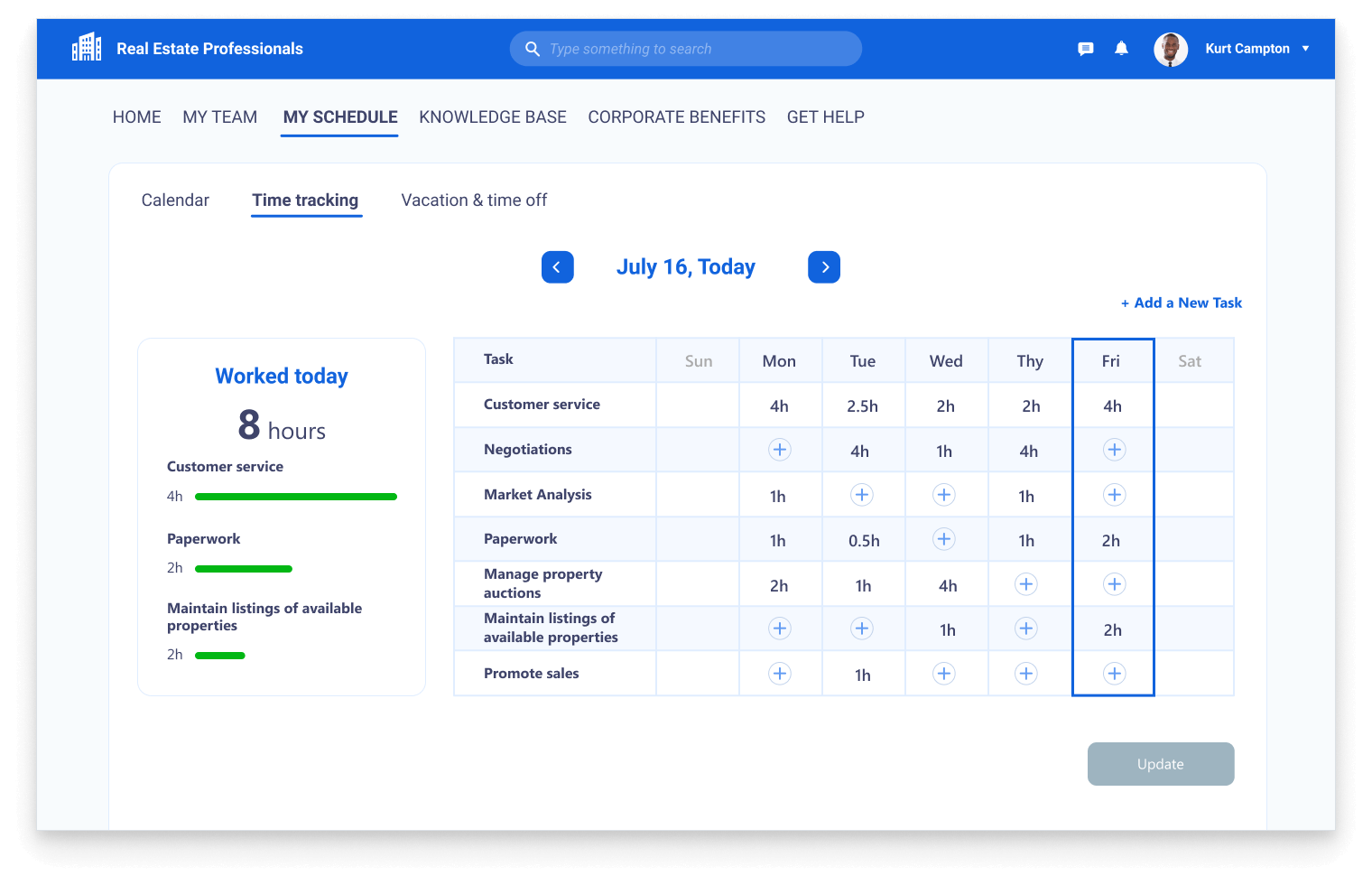Add Market Analysis hours for Friday
Screen dimensions: 1372x885
point(1115,495)
